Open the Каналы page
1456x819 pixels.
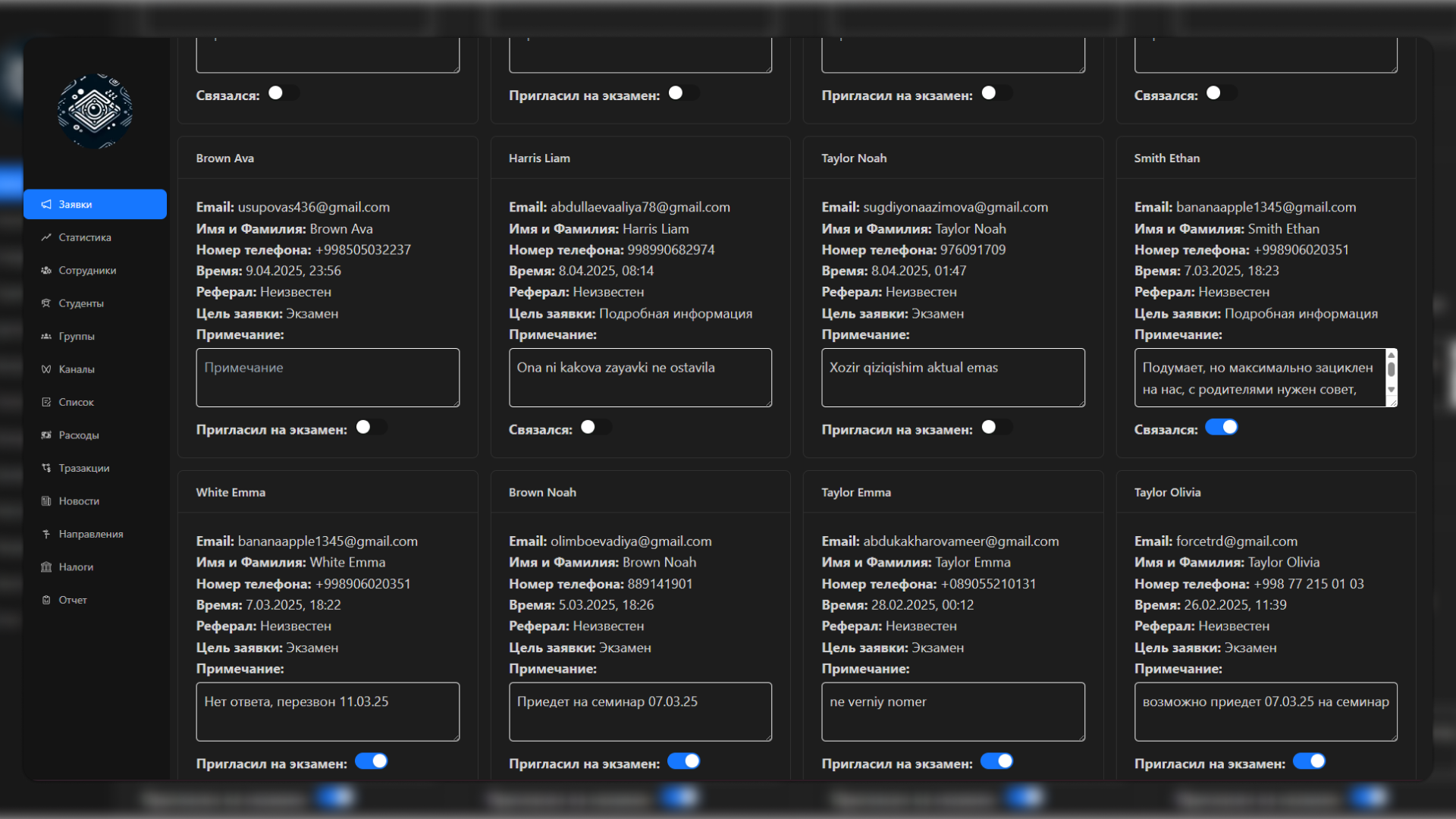point(95,369)
